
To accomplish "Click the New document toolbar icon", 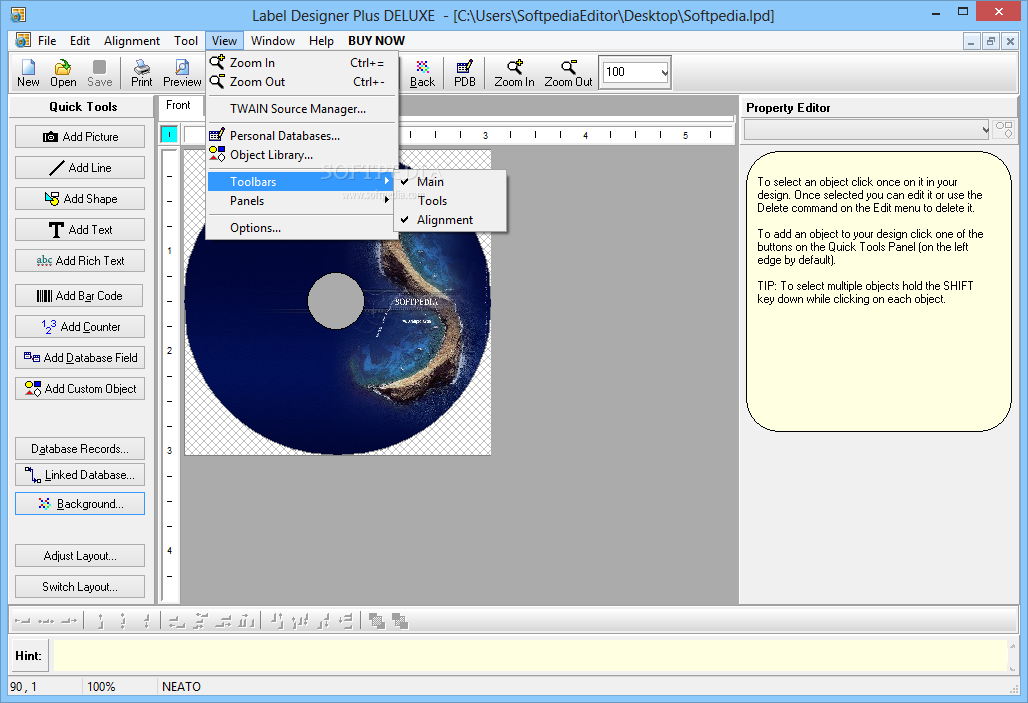I will [28, 73].
